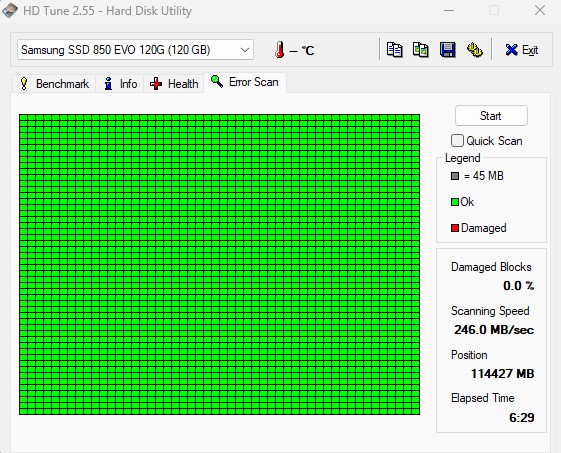This screenshot has width=561, height=453.
Task: Click the green block scan map
Action: click(219, 264)
